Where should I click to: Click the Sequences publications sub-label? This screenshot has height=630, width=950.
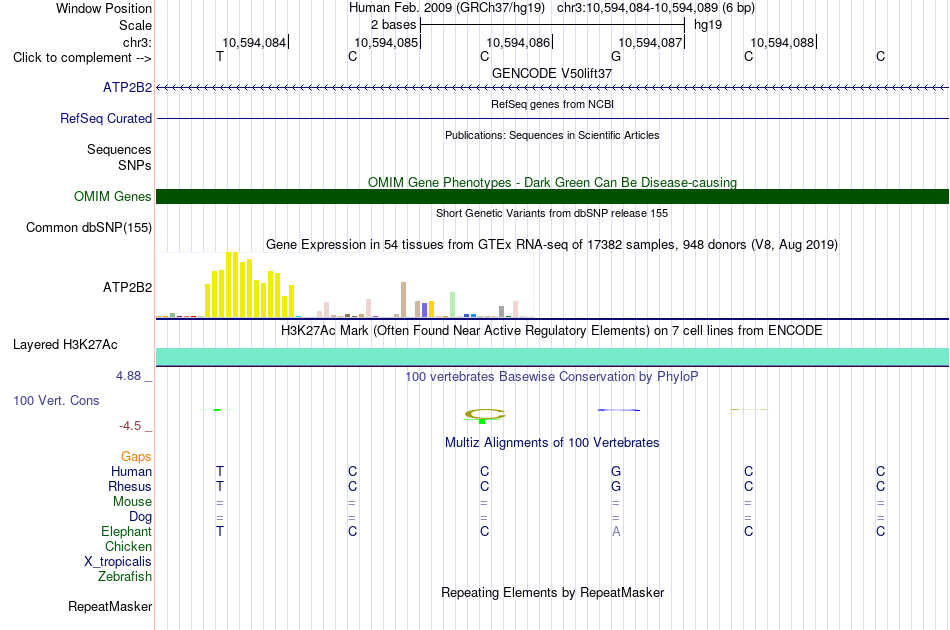coord(119,150)
